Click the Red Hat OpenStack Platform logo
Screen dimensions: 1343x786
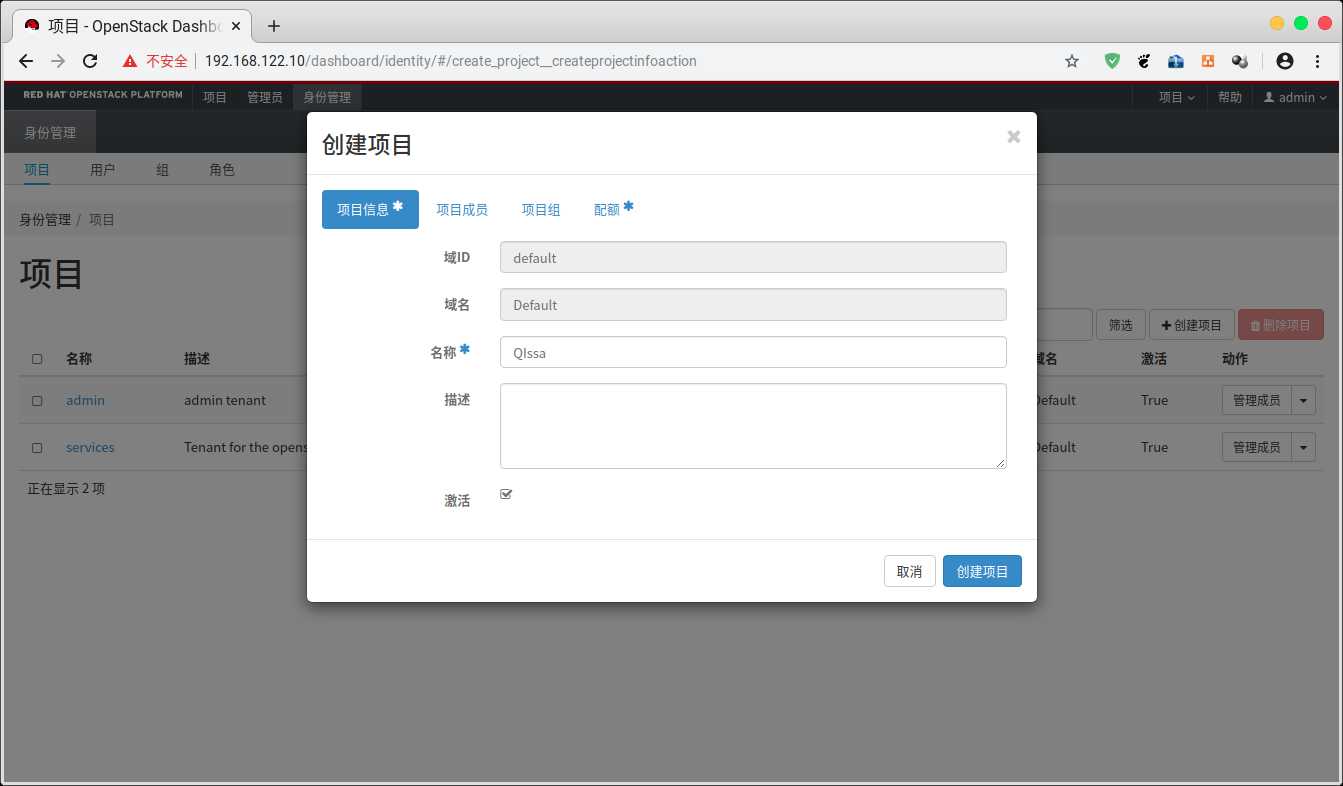point(103,95)
